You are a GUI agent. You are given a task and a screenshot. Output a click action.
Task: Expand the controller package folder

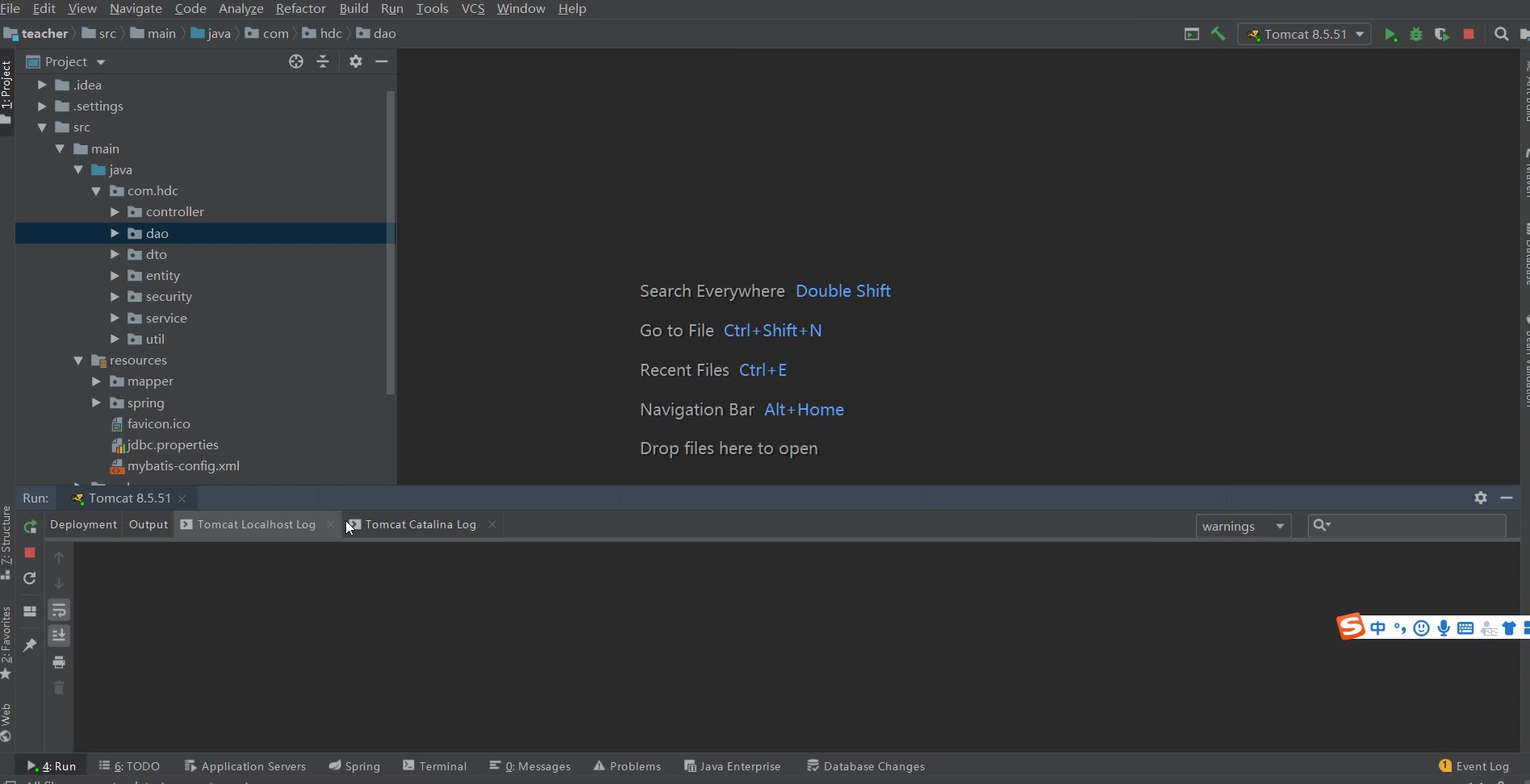tap(115, 212)
